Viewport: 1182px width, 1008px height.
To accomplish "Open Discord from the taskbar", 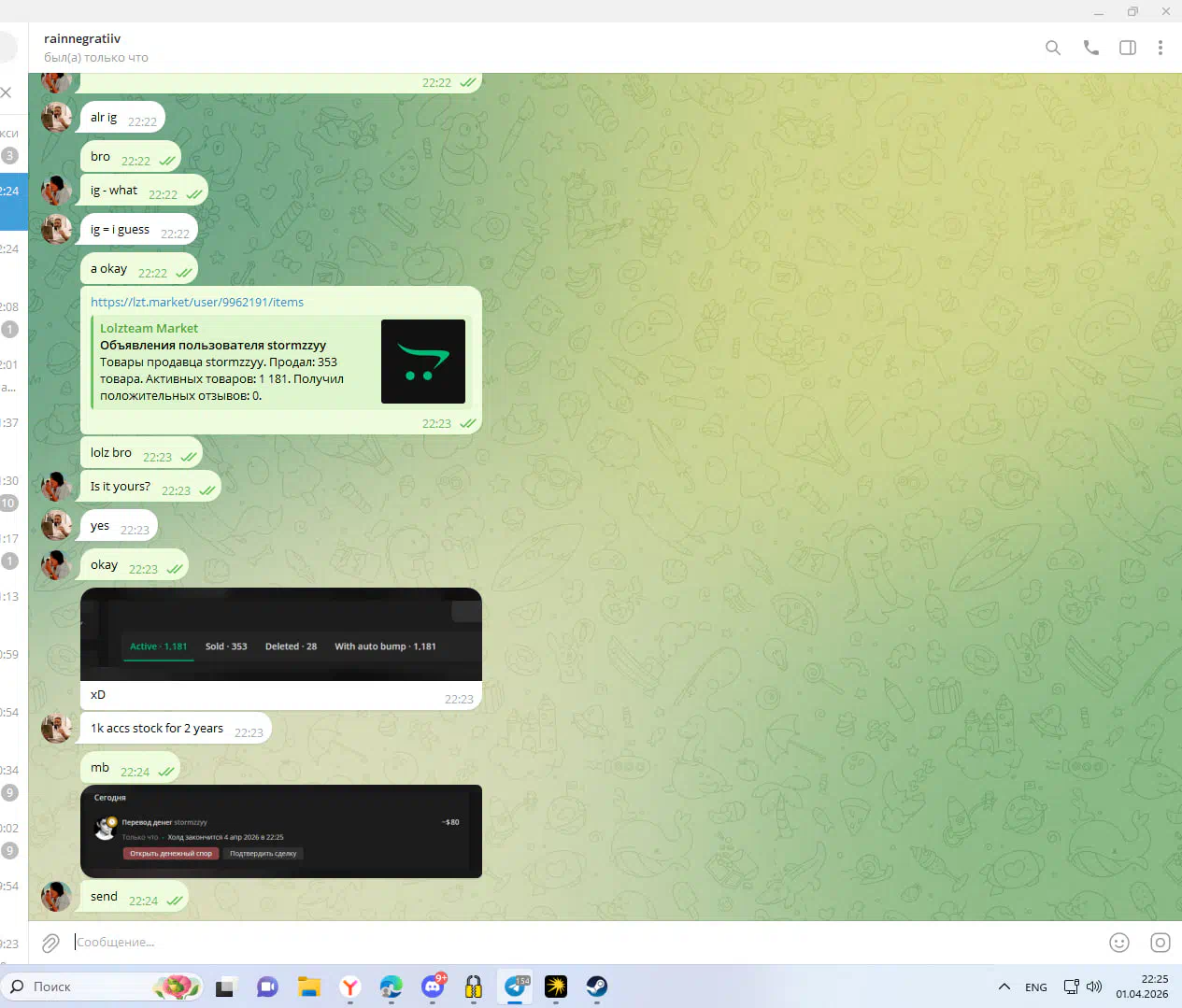I will (433, 987).
